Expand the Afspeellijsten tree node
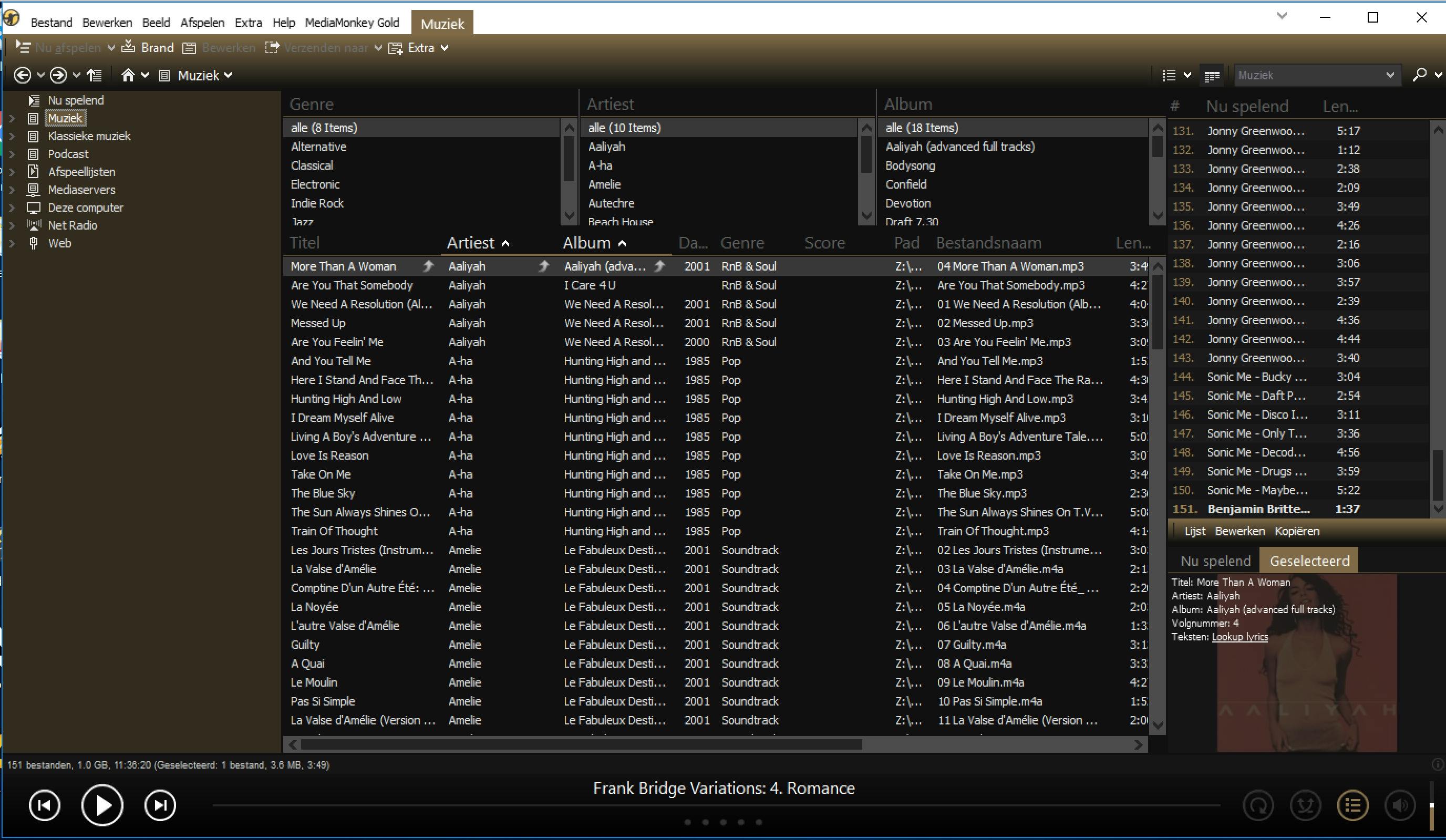 pyautogui.click(x=12, y=172)
